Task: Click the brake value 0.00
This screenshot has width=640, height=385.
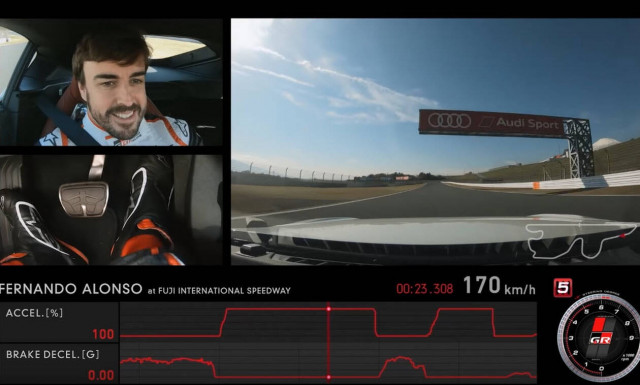Action: [101, 375]
